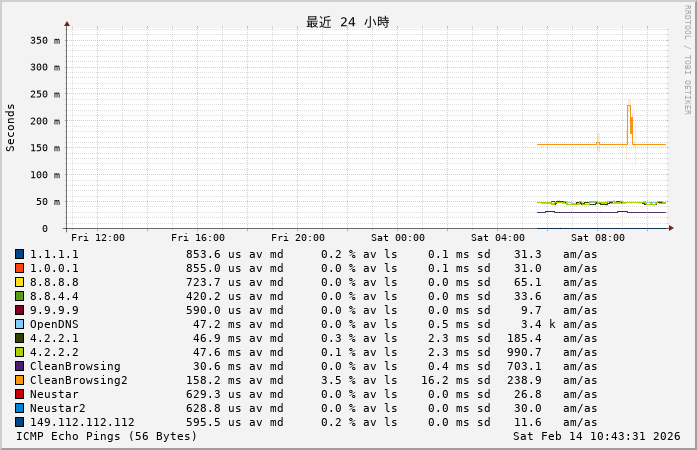This screenshot has width=697, height=450.
Task: Click the Sat 08:00 axis marker
Action: 597,238
